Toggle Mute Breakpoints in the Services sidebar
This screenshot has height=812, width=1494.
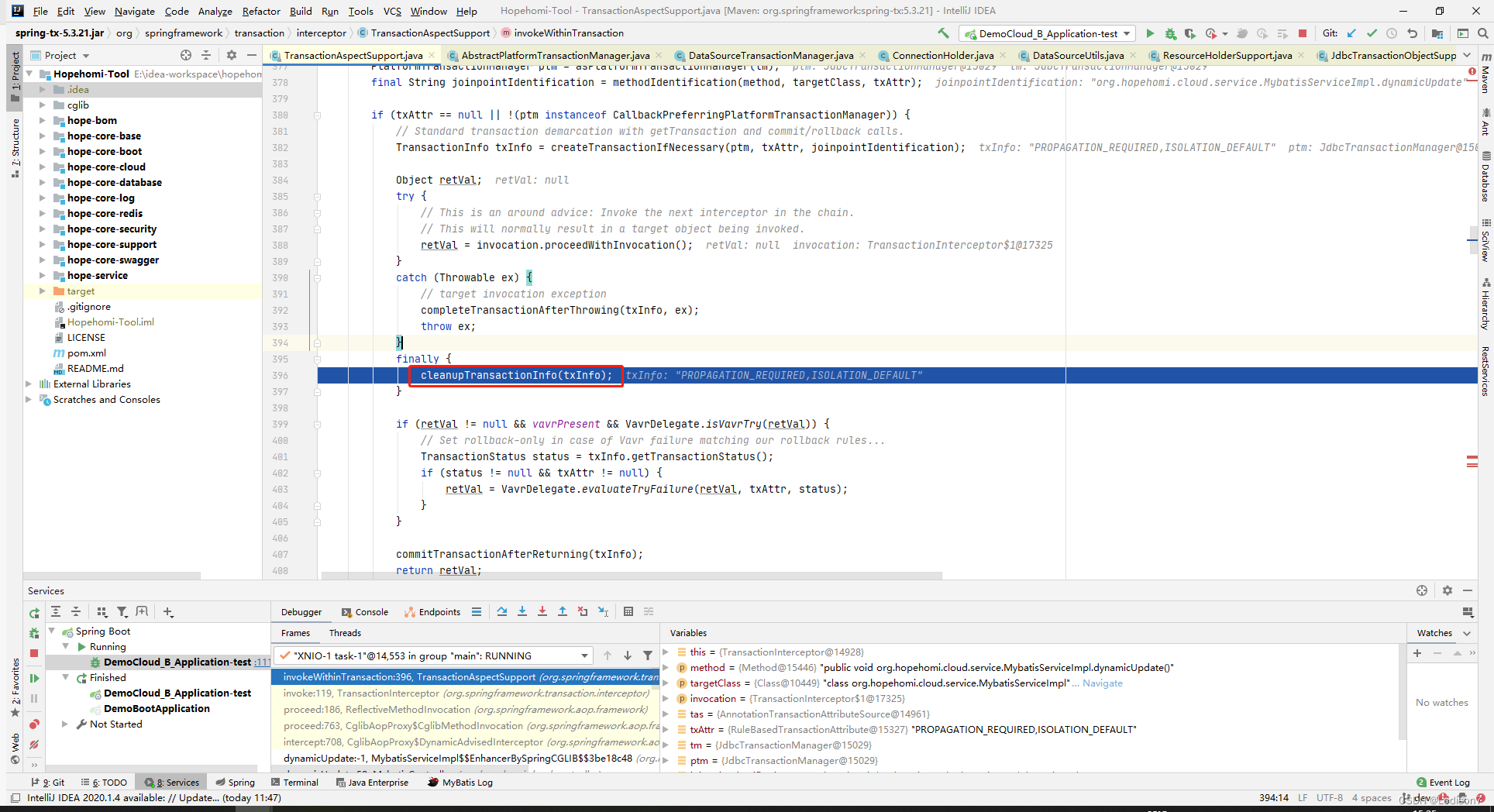click(x=34, y=745)
